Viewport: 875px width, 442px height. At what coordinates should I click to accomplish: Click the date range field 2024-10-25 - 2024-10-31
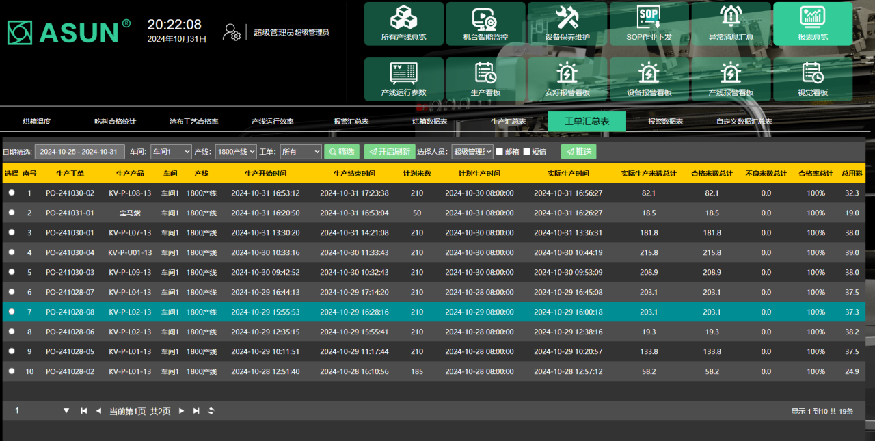[79, 152]
